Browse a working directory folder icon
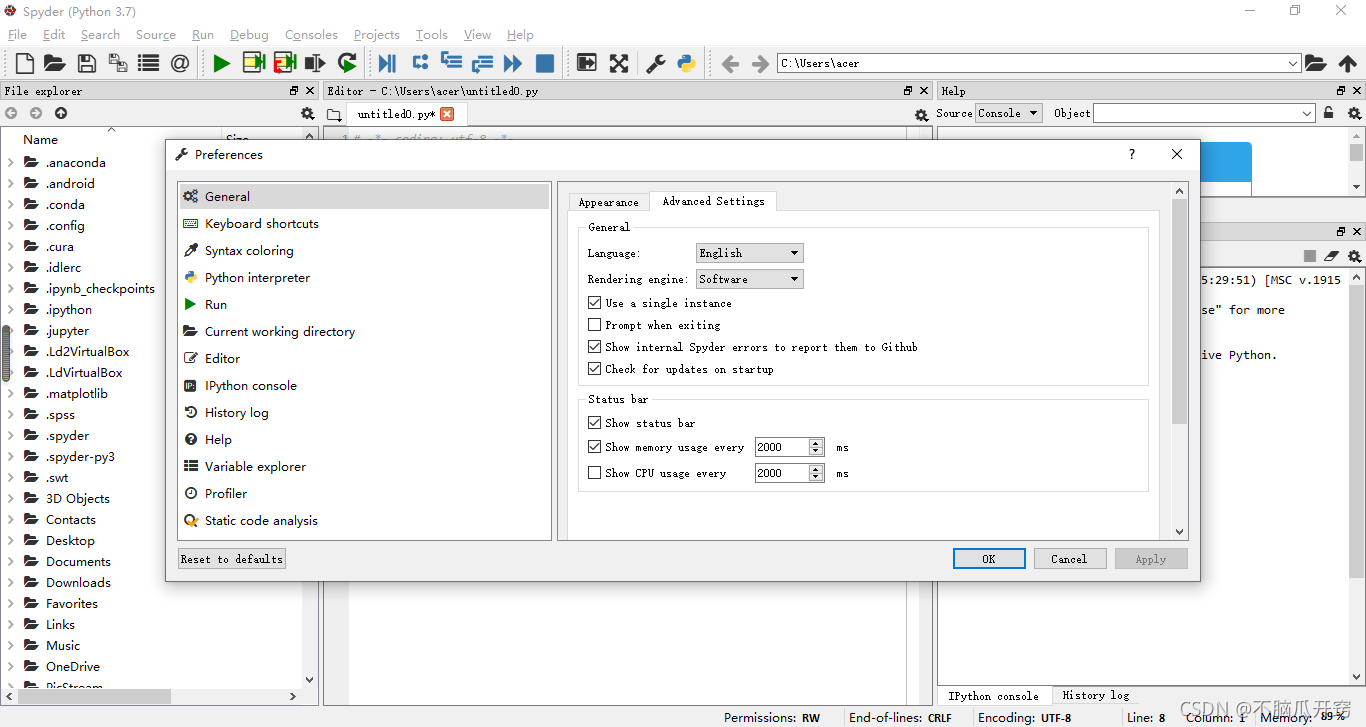Screen dimensions: 1366x727 [x=1316, y=63]
